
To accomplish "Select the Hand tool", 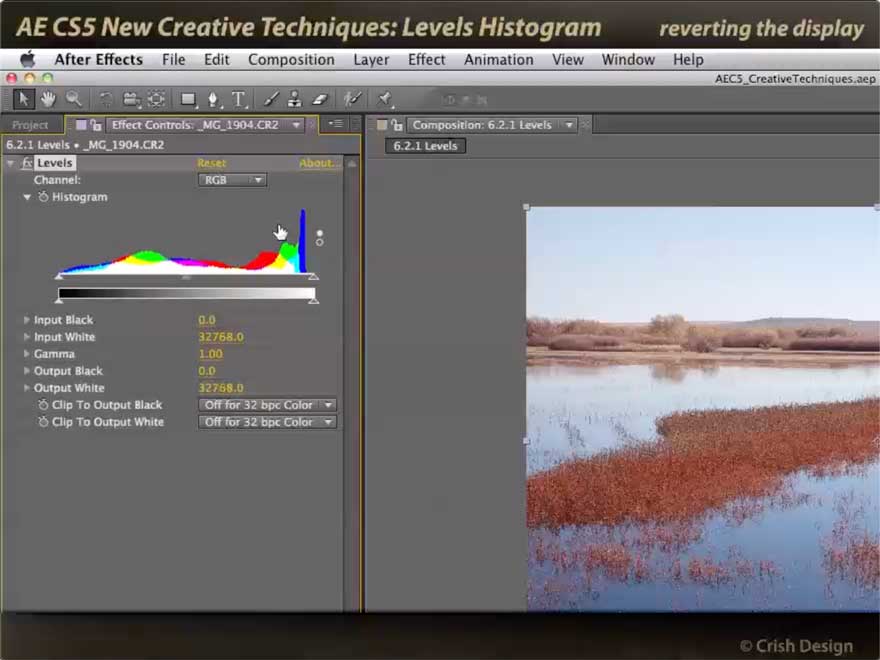I will 48,99.
